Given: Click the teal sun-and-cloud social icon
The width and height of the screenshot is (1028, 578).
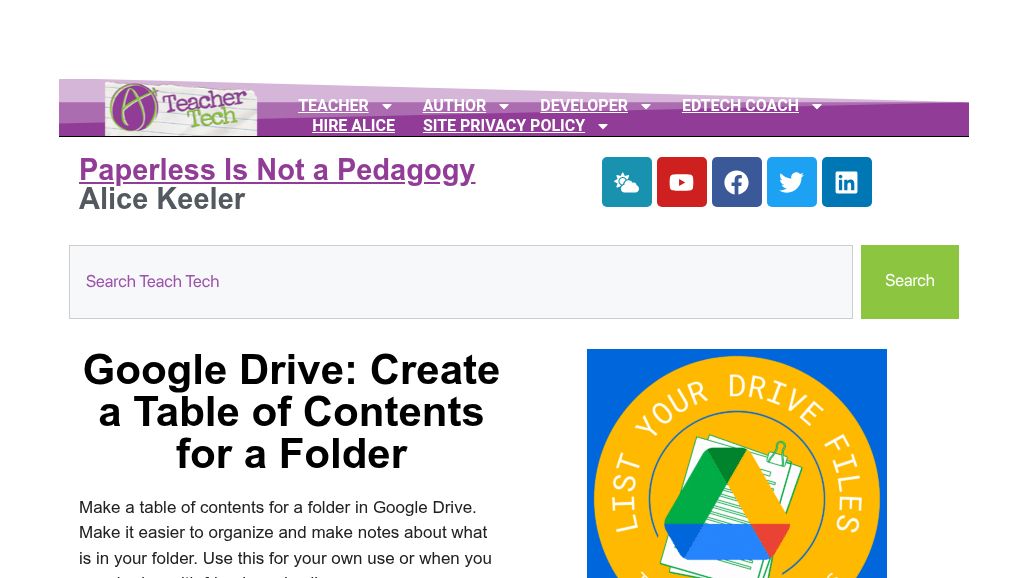Looking at the screenshot, I should point(626,182).
